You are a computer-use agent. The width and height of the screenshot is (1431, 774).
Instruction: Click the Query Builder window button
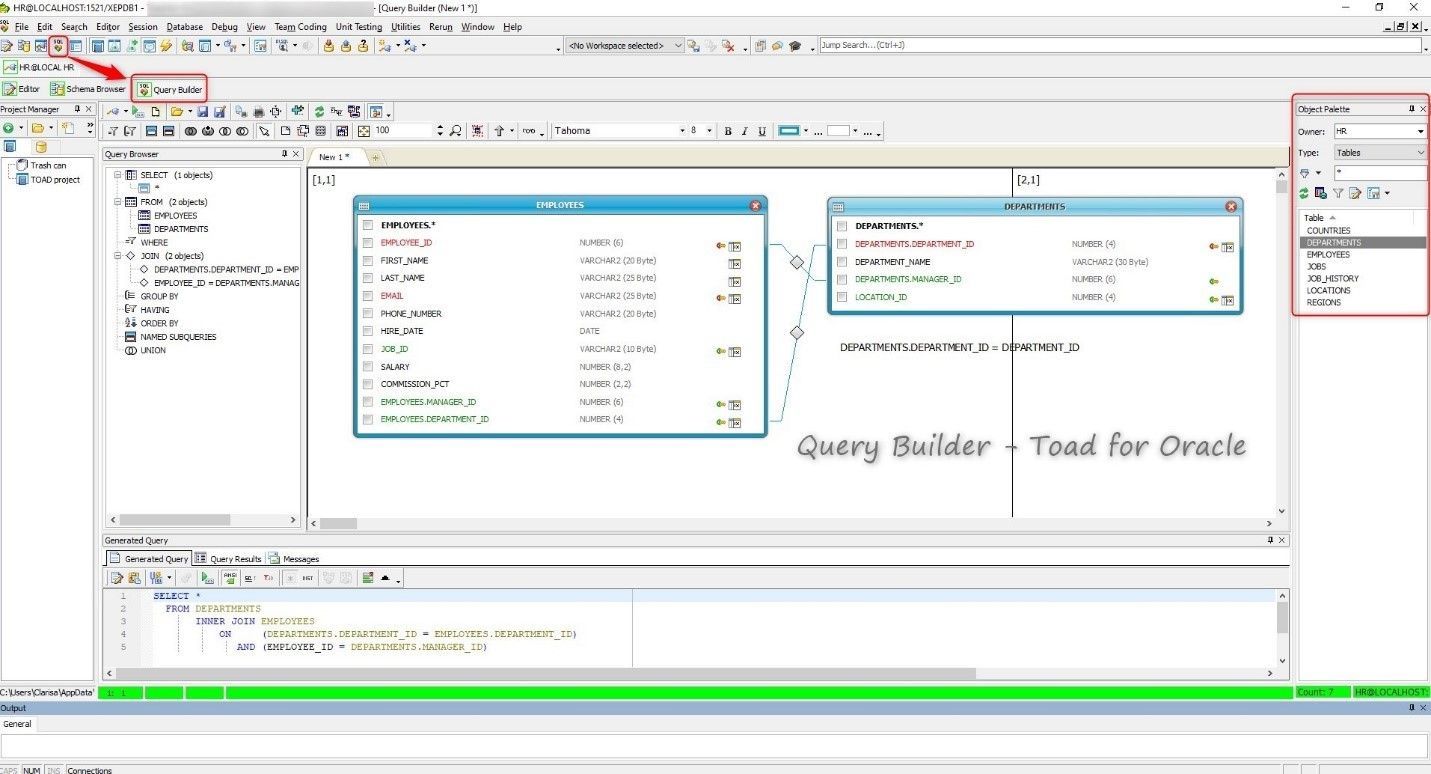(x=170, y=89)
